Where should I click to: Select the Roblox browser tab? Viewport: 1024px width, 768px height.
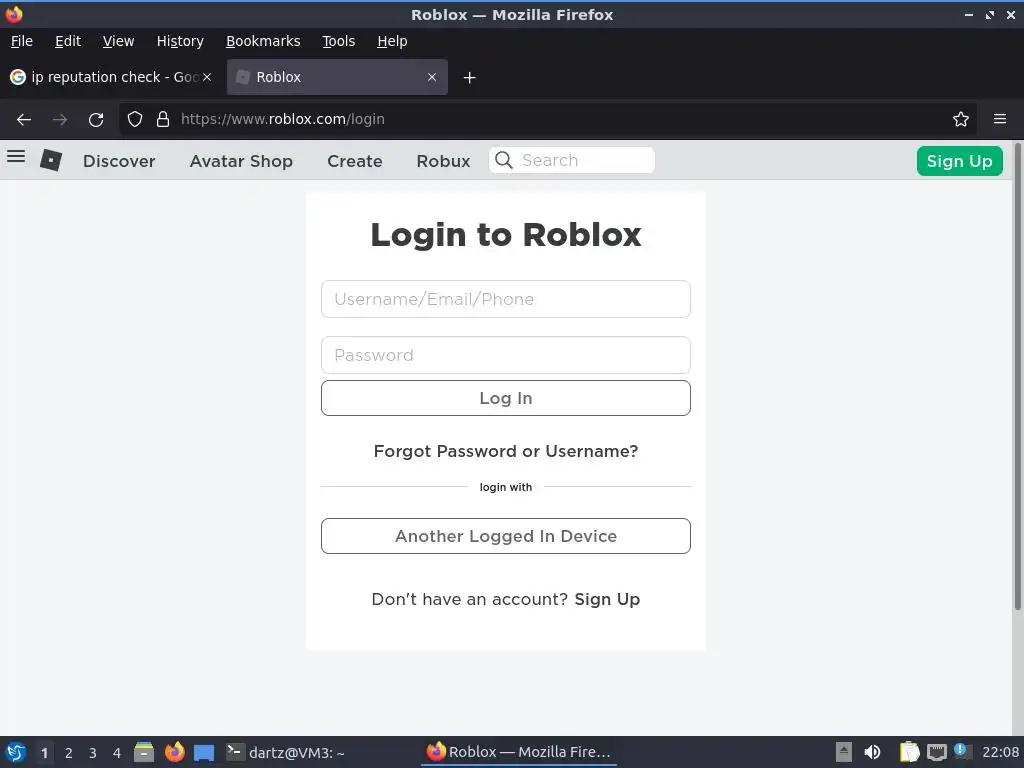coord(337,77)
